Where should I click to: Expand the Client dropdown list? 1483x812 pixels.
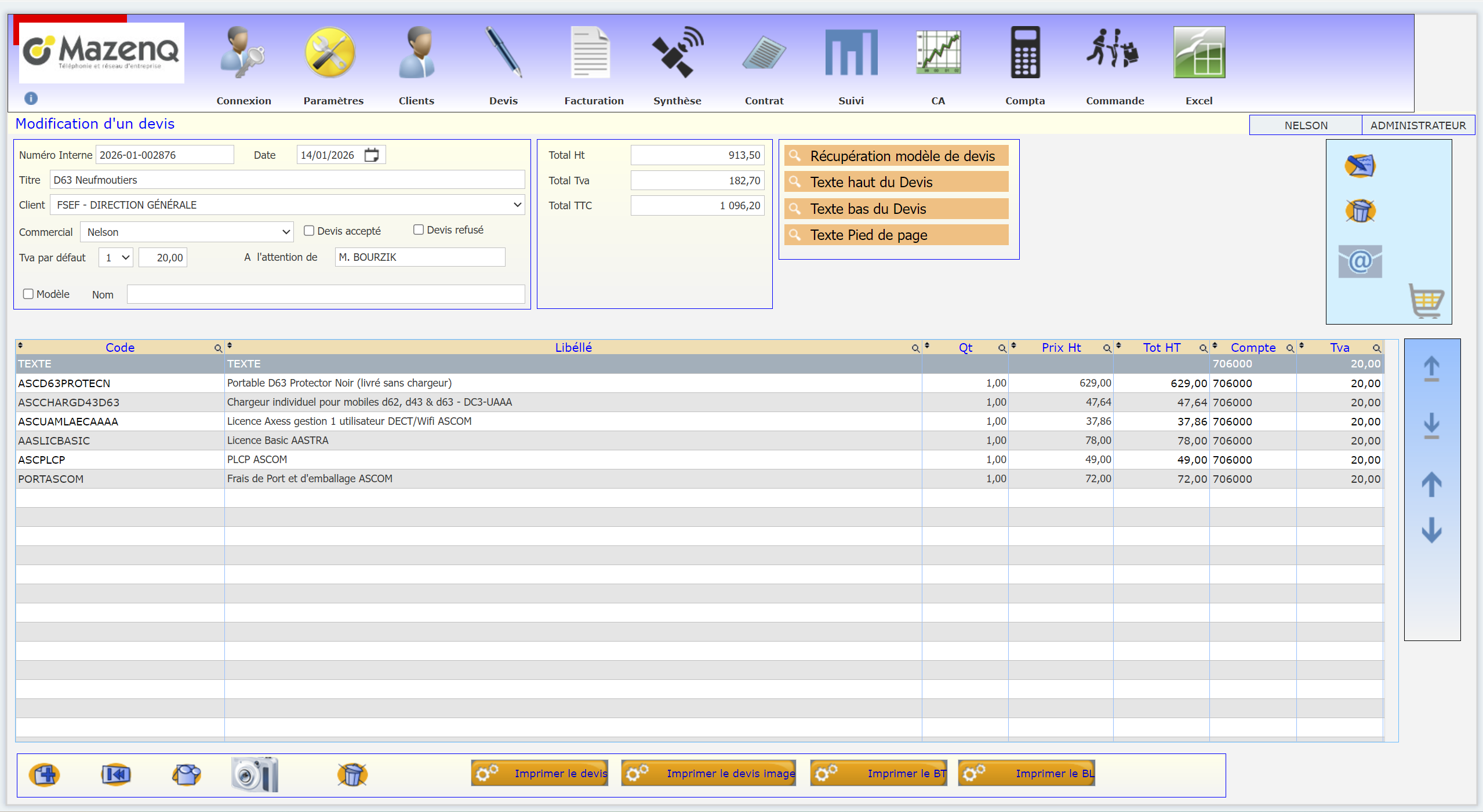(518, 205)
